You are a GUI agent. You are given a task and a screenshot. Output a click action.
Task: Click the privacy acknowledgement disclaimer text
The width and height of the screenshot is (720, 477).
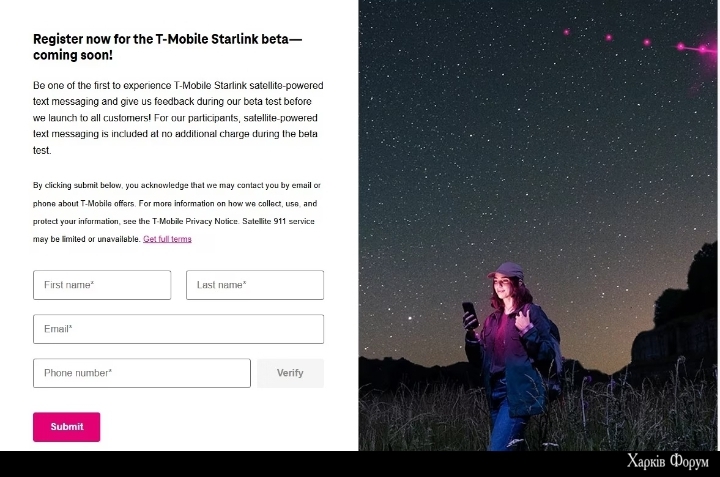pos(177,212)
